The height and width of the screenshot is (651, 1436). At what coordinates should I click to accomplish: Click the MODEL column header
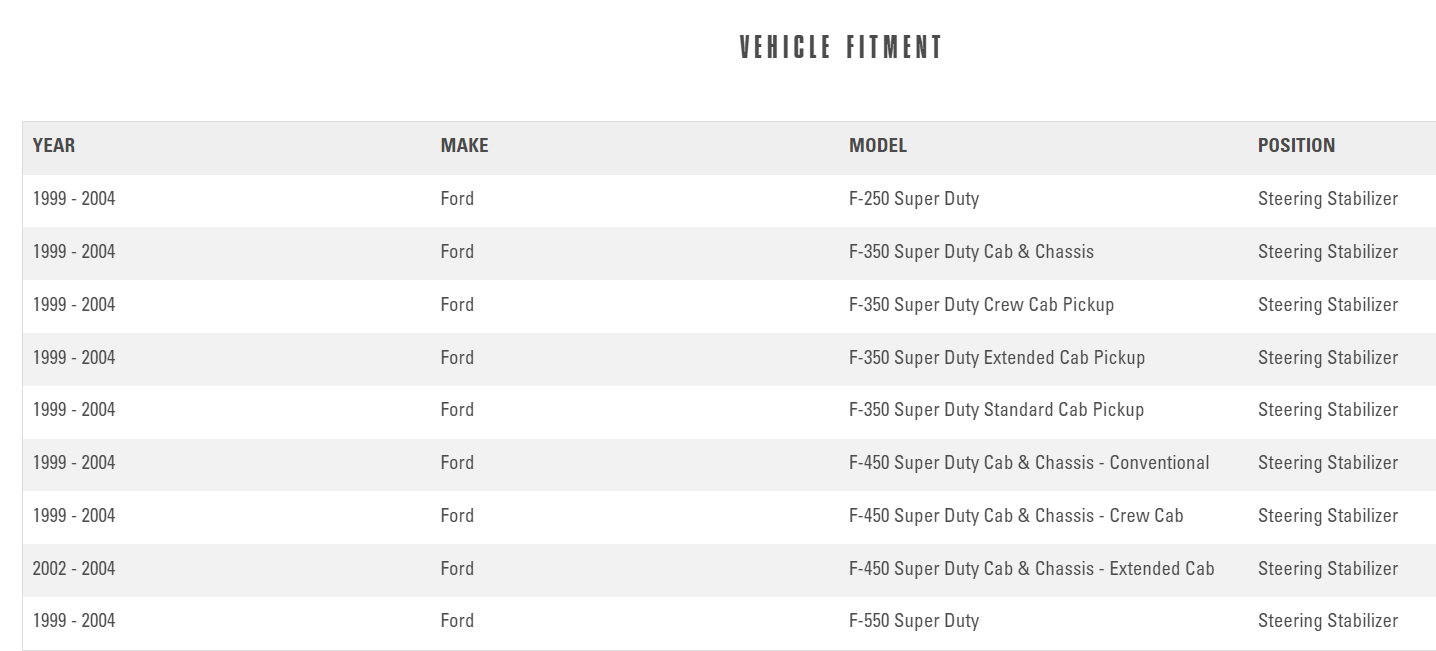click(x=877, y=146)
